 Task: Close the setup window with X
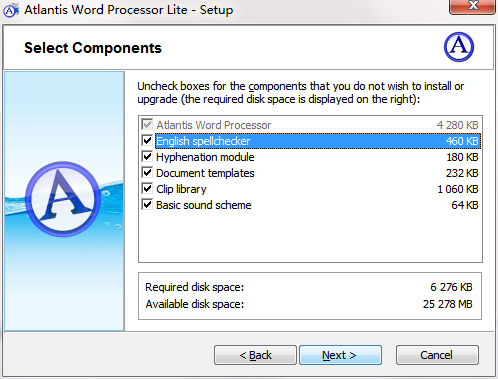pyautogui.click(x=472, y=6)
